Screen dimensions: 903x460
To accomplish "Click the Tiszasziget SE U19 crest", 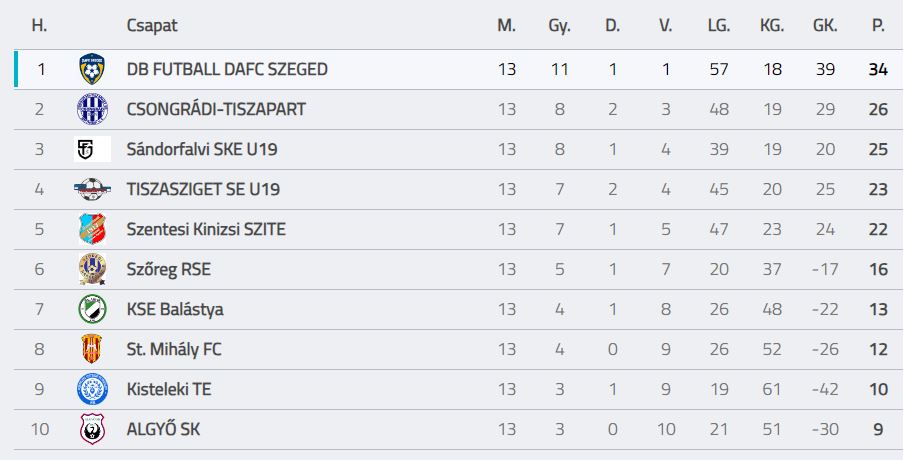I will pos(92,189).
